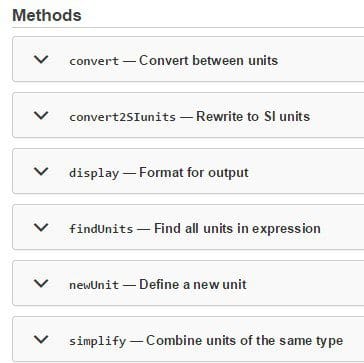Select the convert2SIunits method name

coord(122,117)
